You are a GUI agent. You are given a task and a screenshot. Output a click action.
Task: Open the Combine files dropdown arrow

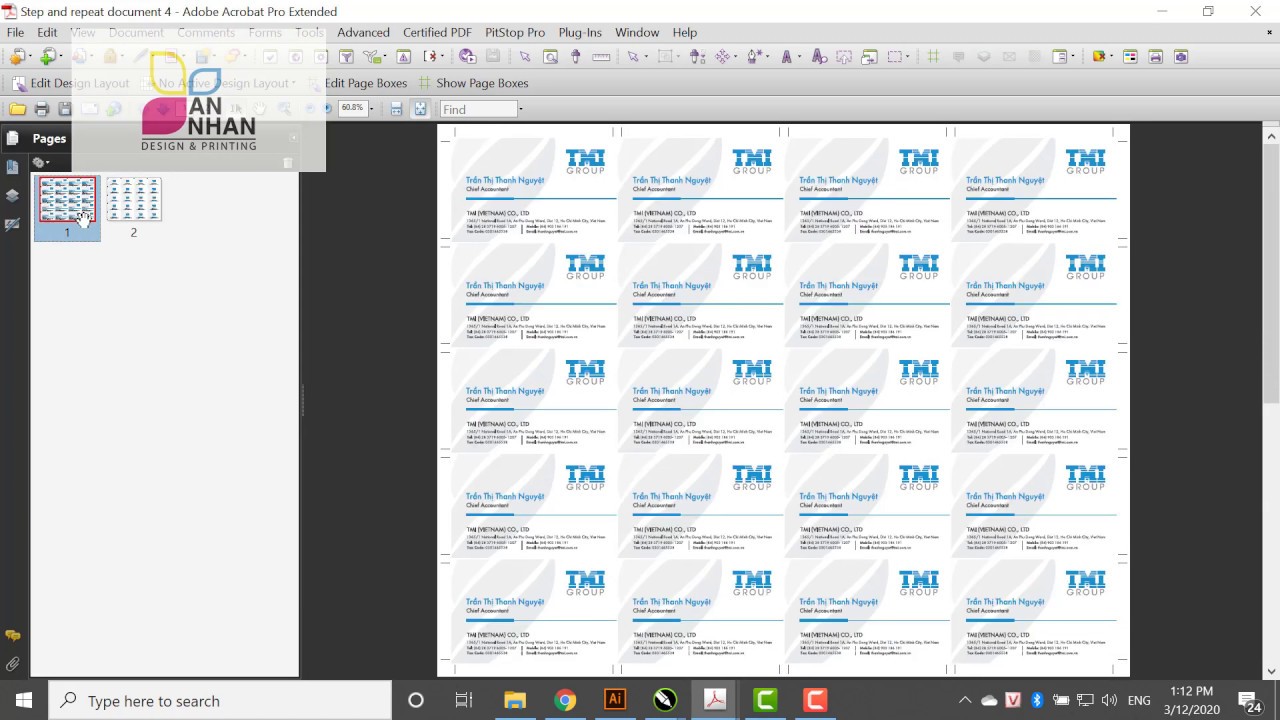pyautogui.click(x=61, y=57)
